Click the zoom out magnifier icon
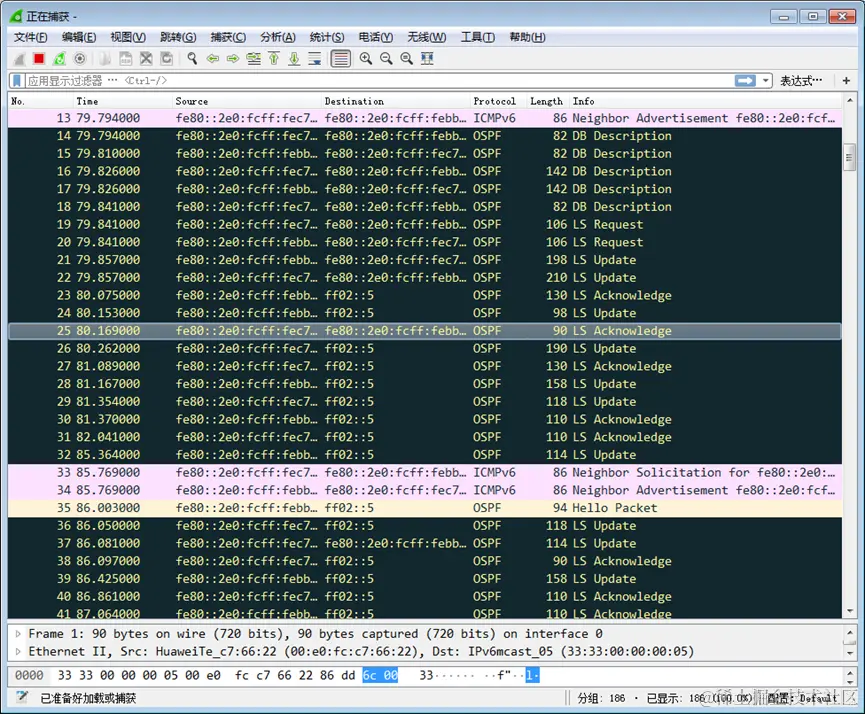 [386, 58]
